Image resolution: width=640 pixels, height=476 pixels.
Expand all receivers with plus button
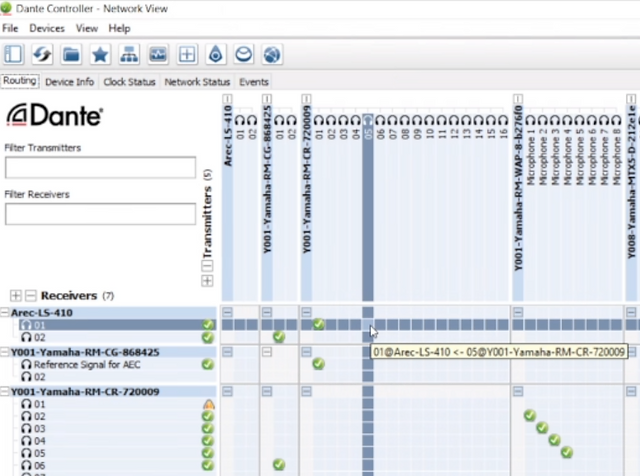16,296
